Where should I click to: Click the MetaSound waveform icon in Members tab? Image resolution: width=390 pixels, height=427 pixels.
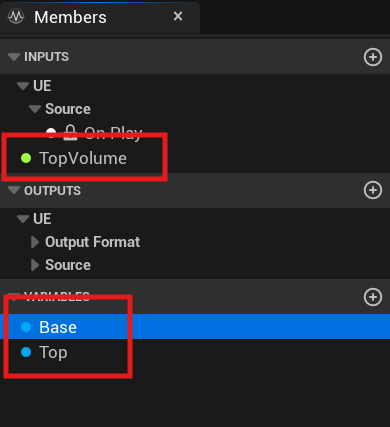coord(16,16)
